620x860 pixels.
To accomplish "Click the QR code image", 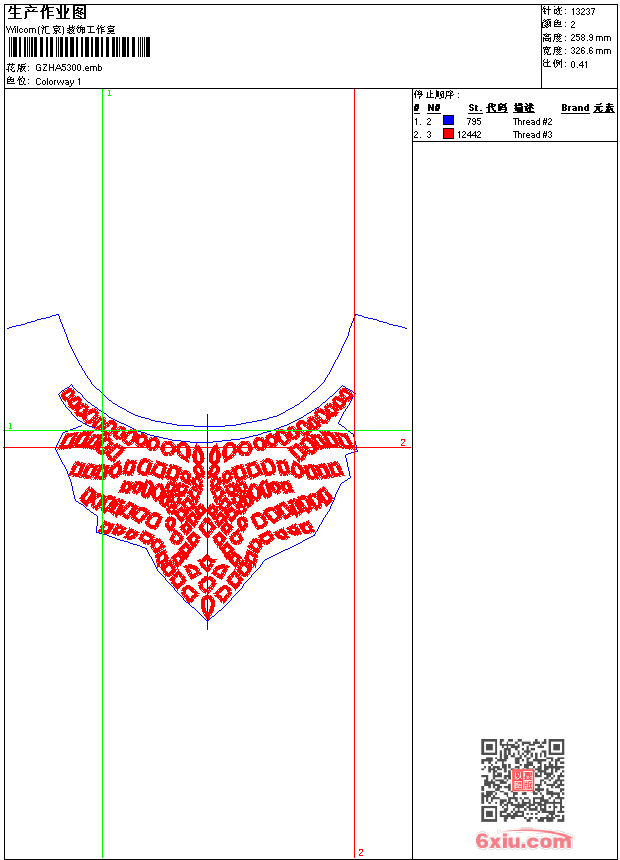I will (522, 780).
